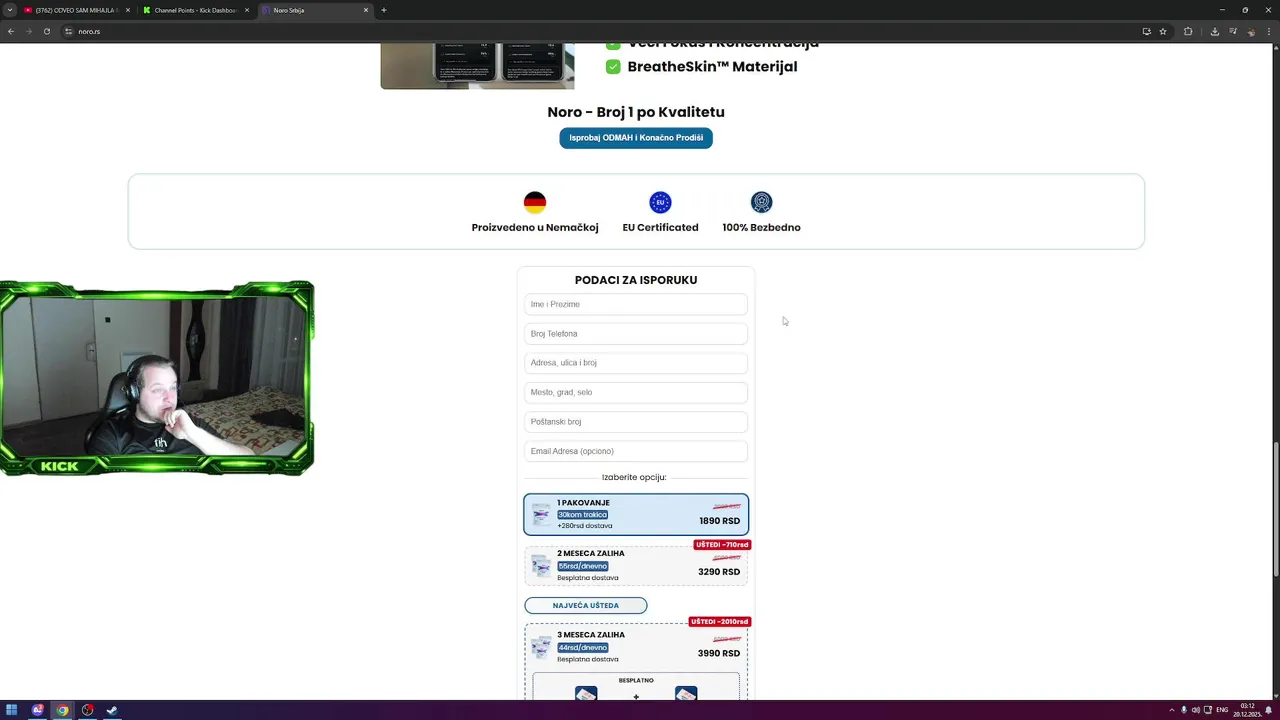This screenshot has width=1280, height=720.
Task: Close the Noro Srbija tab
Action: [x=365, y=10]
